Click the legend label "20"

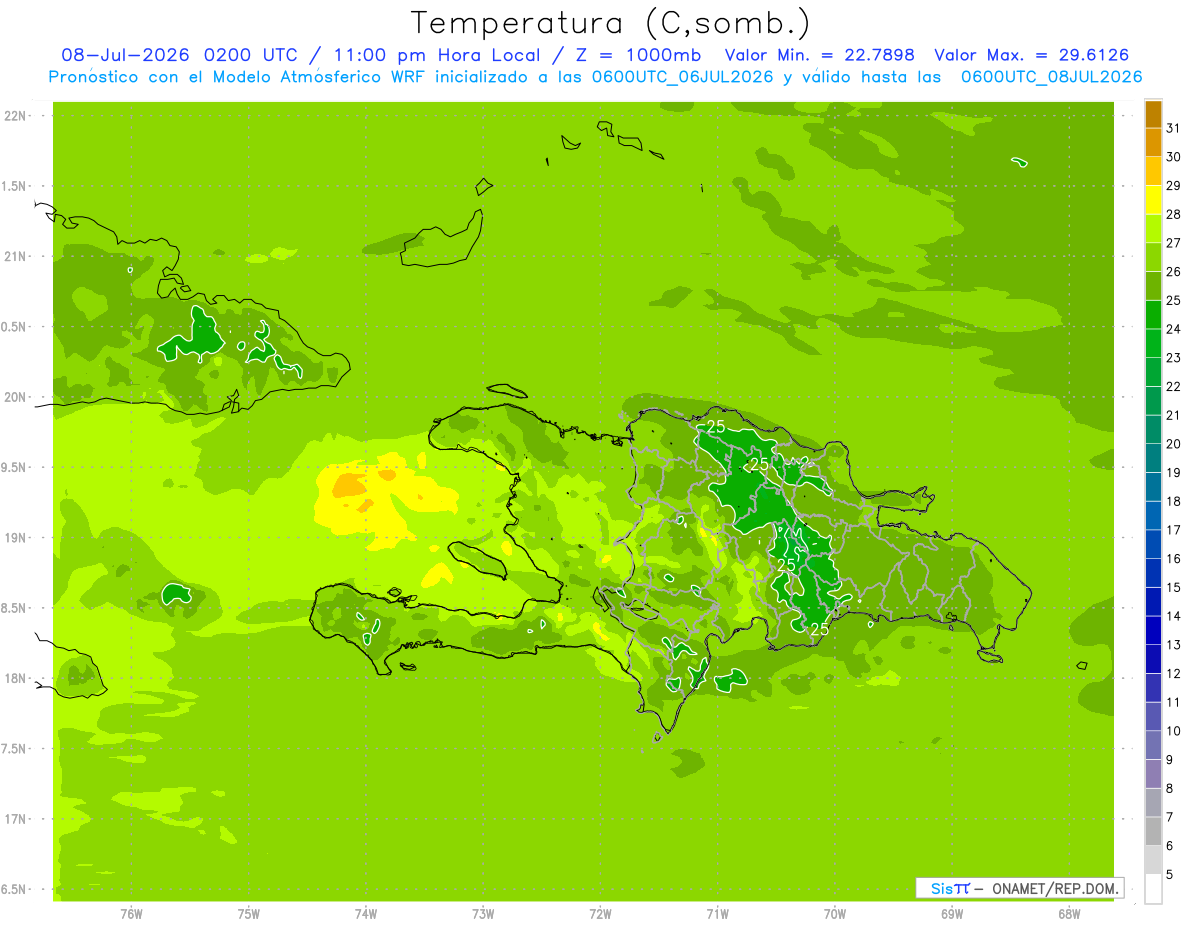point(1174,443)
